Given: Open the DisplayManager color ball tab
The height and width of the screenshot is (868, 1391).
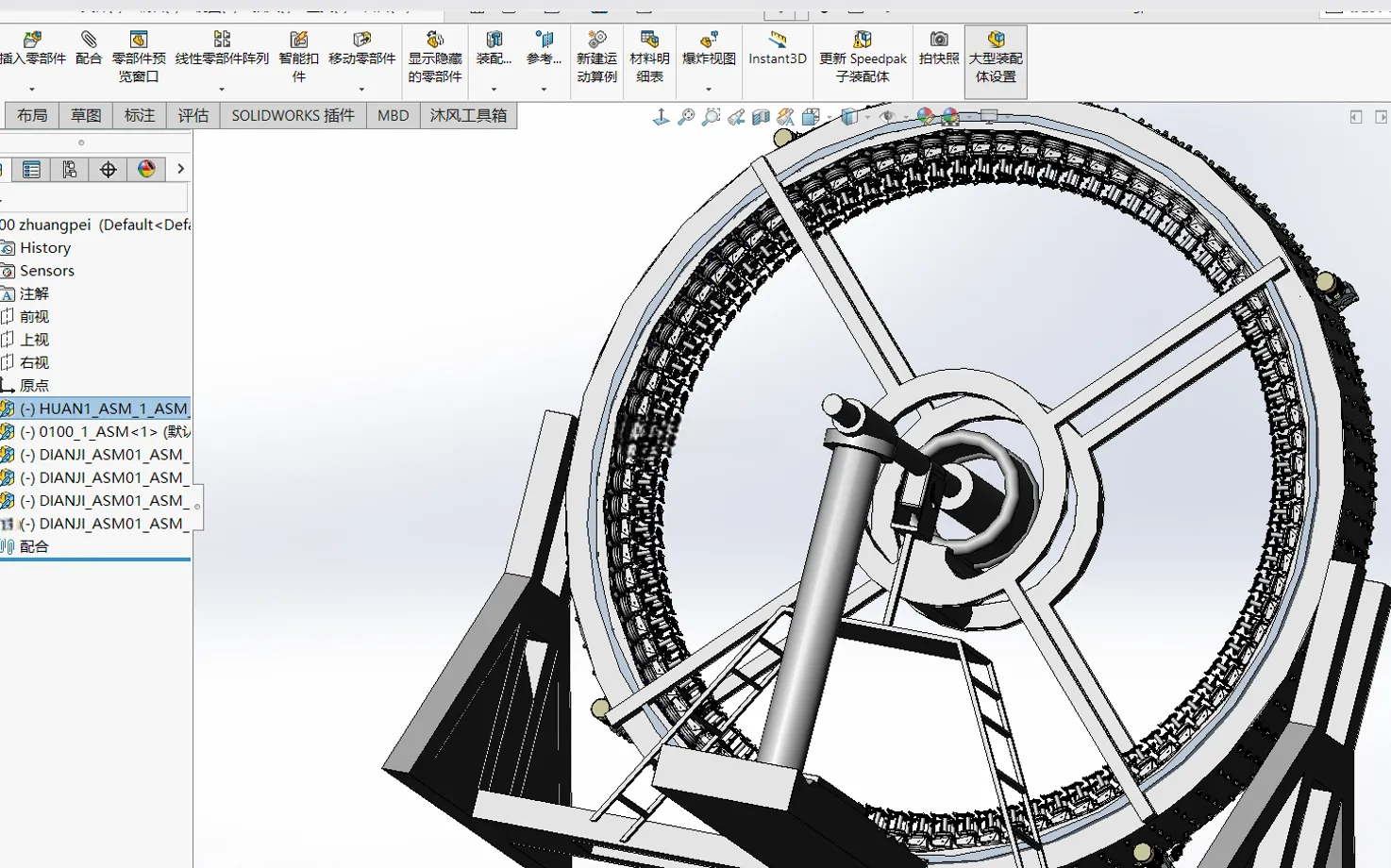Looking at the screenshot, I should 146,170.
